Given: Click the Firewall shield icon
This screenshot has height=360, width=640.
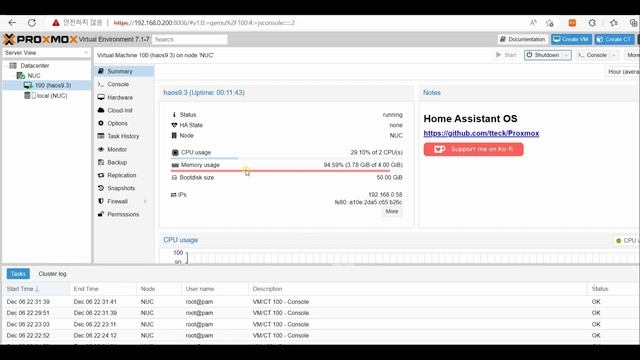Looking at the screenshot, I should point(101,201).
